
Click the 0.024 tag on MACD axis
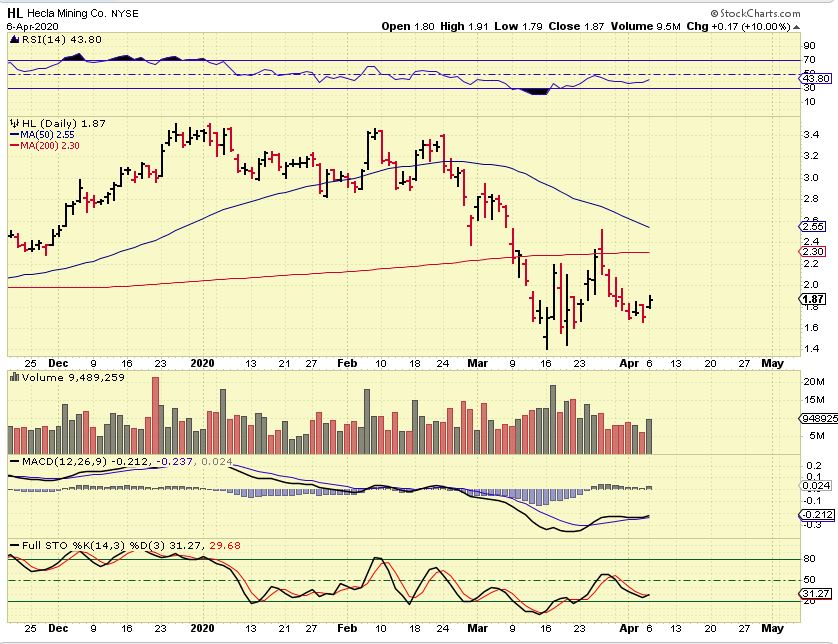817,485
